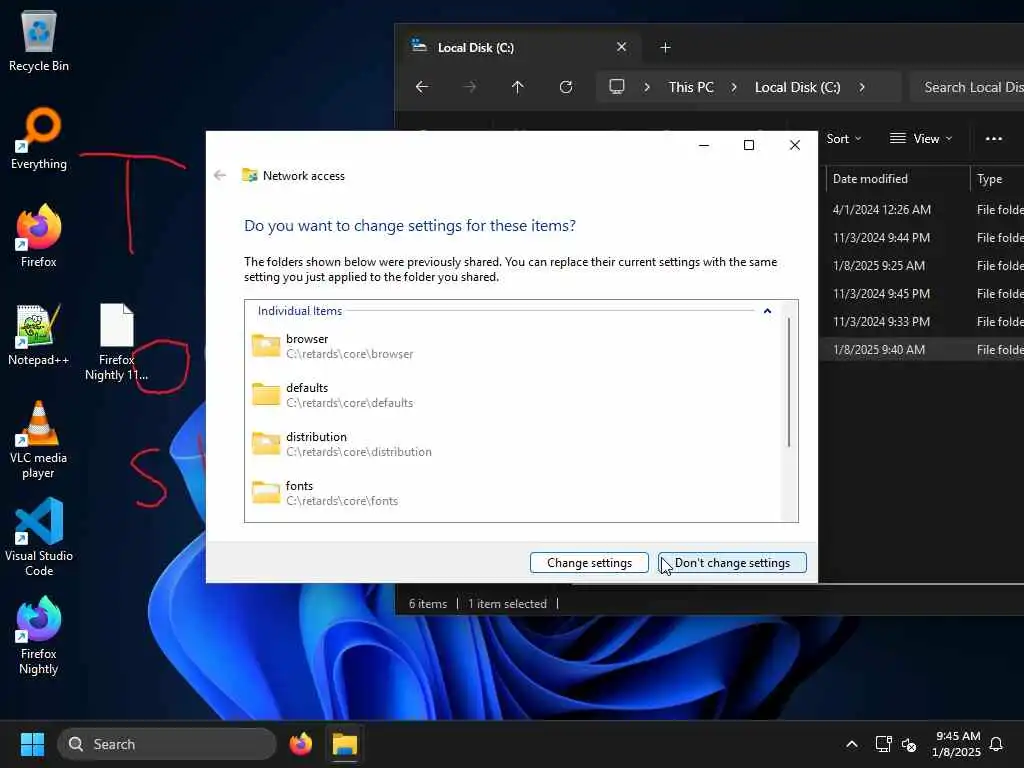Minimize the Network access dialog

tap(704, 145)
